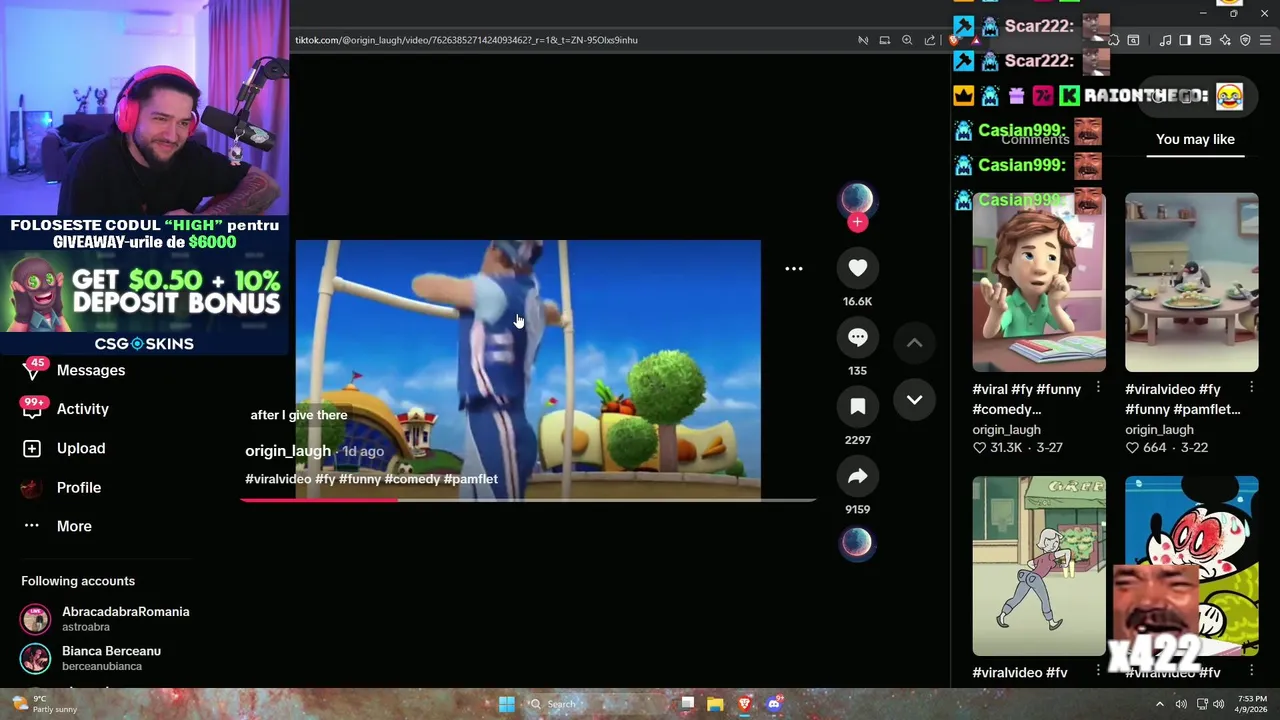Bookmark the video via the 2297 favorites icon
The width and height of the screenshot is (1280, 720).
tap(857, 407)
